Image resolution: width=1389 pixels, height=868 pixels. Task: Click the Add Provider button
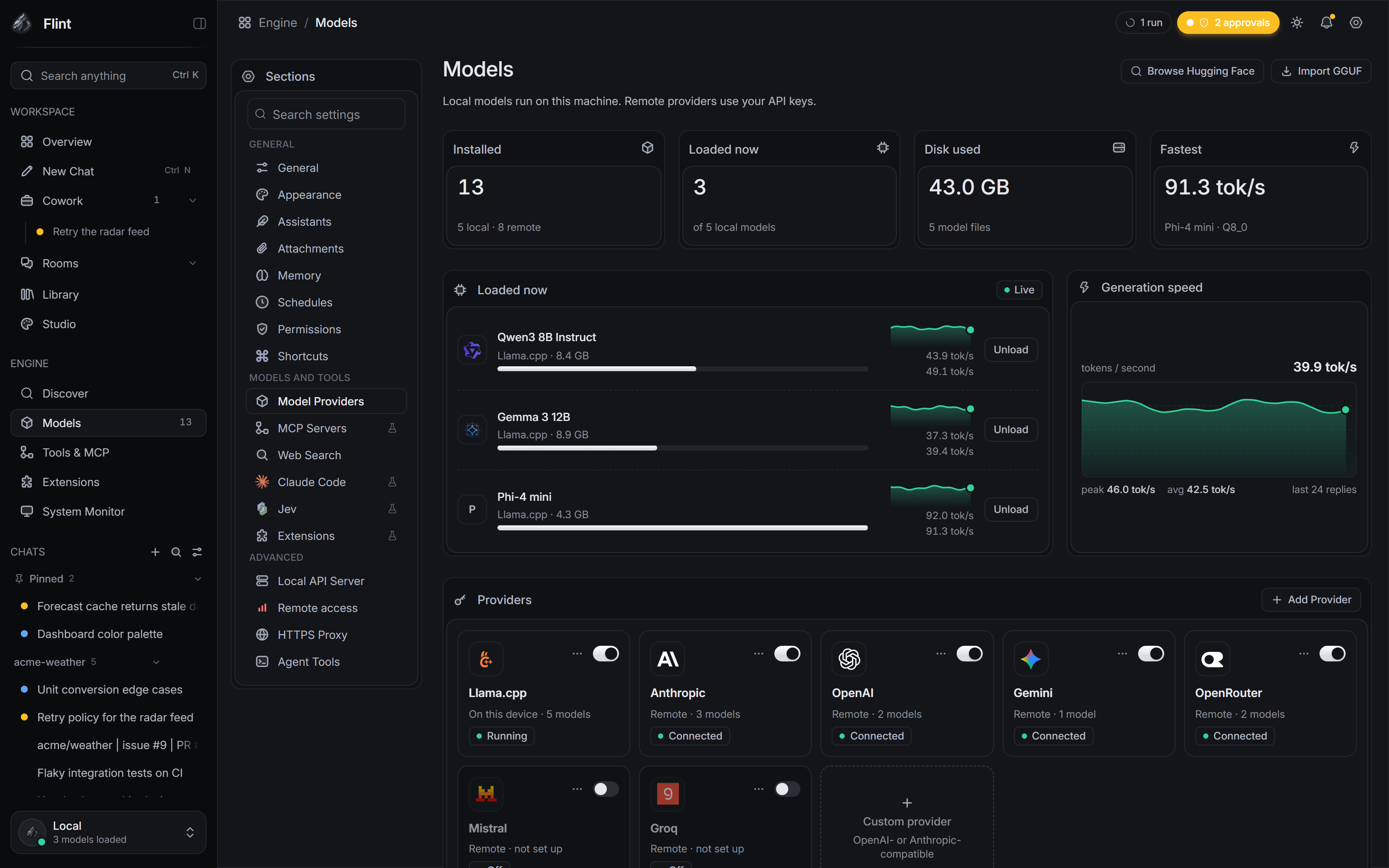[1311, 599]
